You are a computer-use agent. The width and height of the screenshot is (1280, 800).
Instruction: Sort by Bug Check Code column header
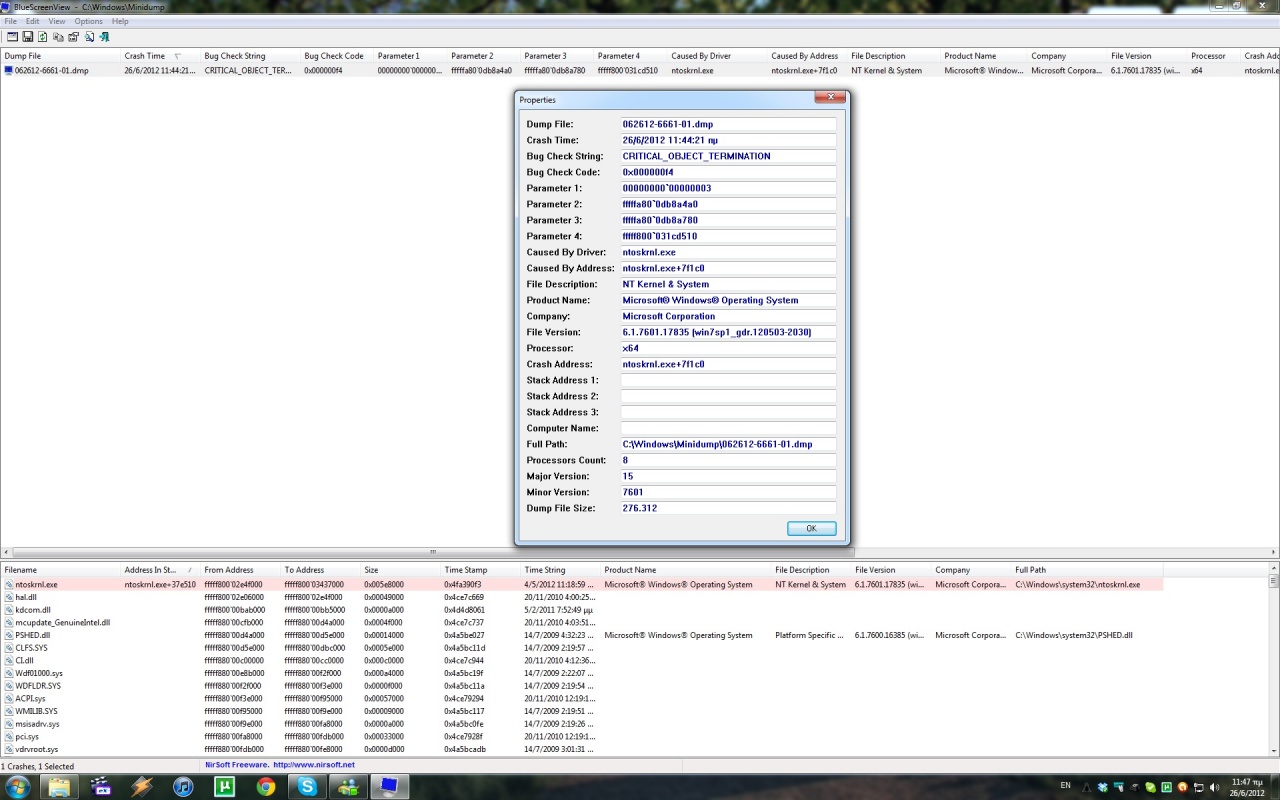(337, 56)
